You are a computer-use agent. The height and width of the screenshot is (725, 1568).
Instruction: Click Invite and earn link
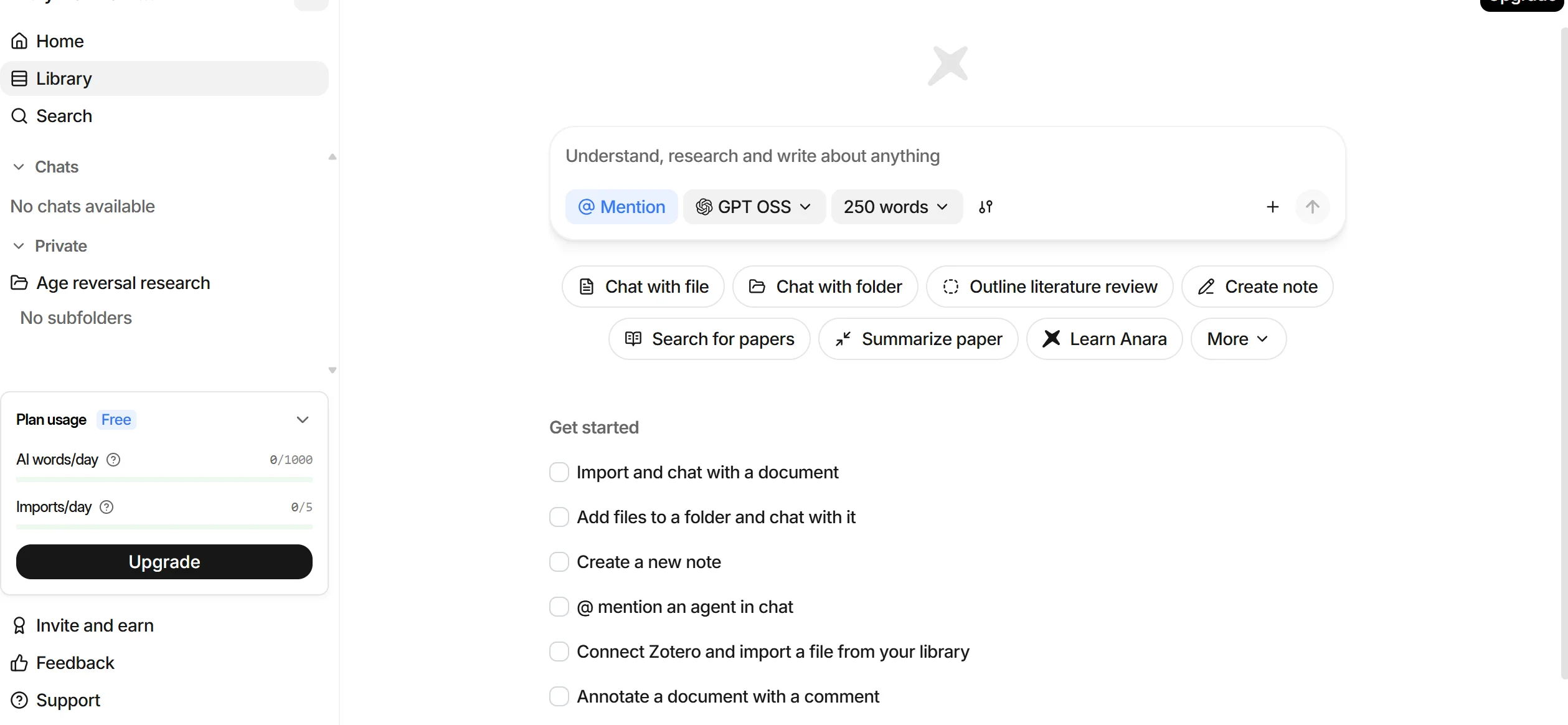coord(95,625)
